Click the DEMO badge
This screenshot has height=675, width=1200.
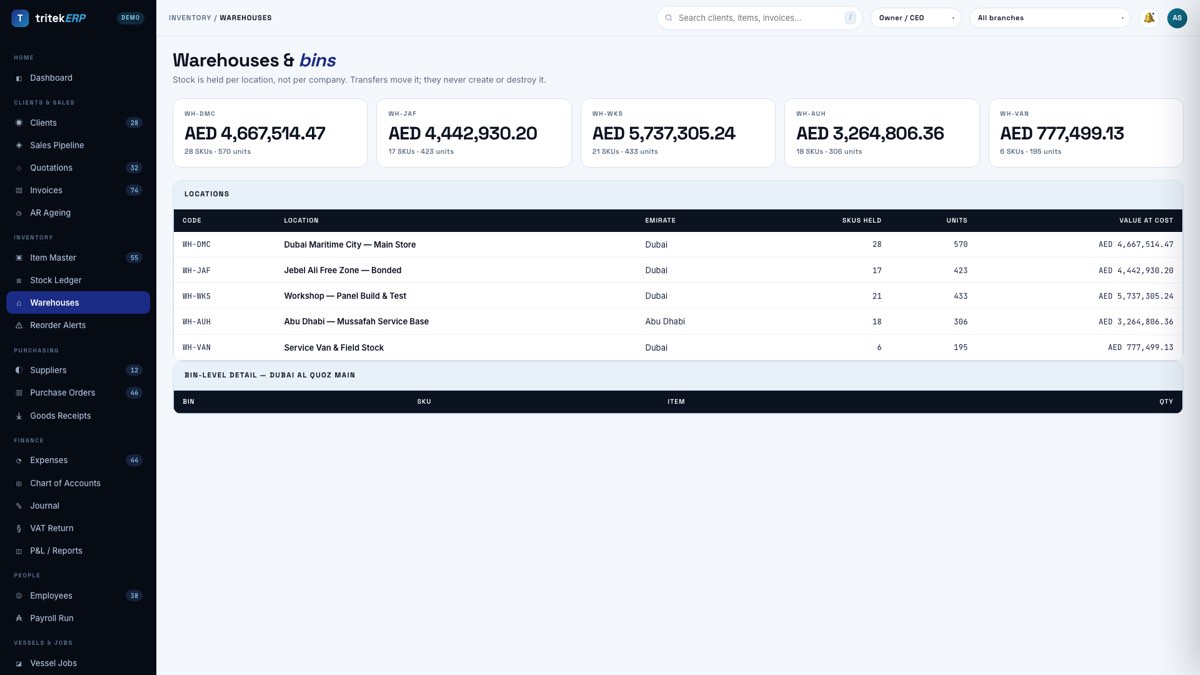(x=130, y=18)
